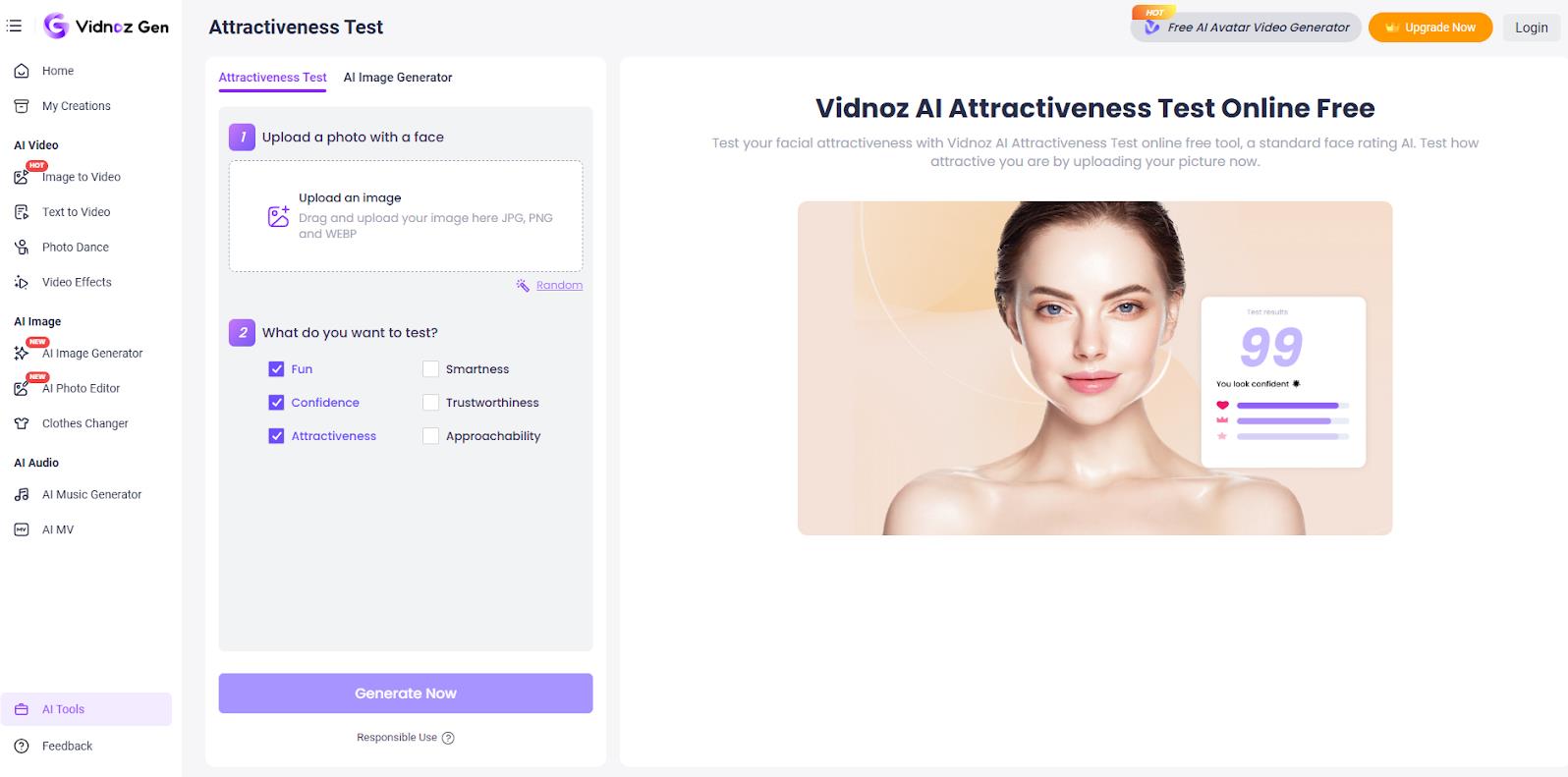
Task: Click the sample woman portrait image
Action: [x=1094, y=368]
